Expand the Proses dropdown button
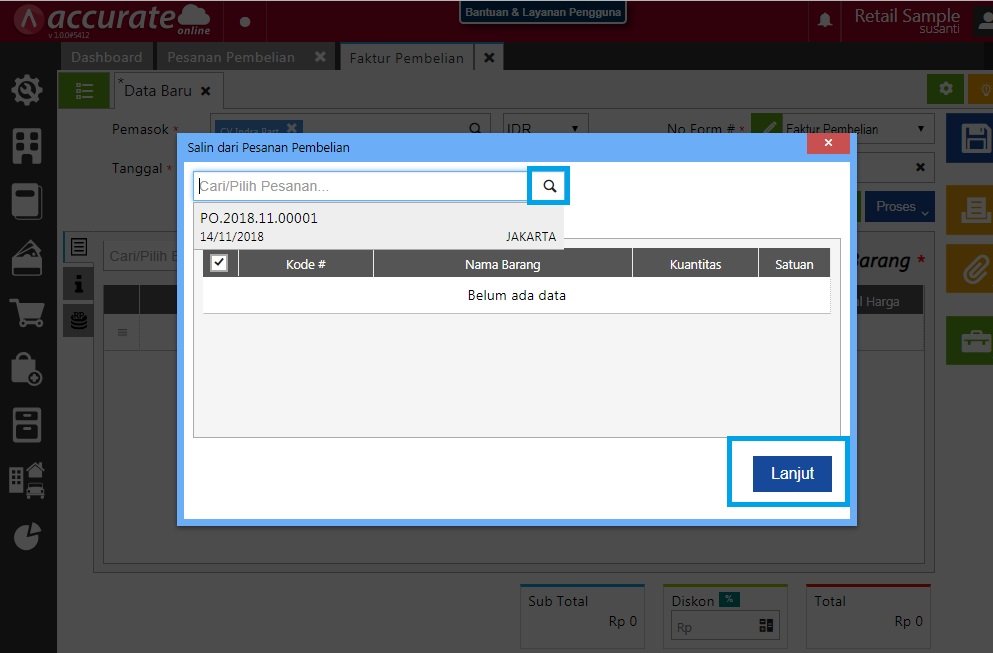This screenshot has height=653, width=993. (899, 207)
